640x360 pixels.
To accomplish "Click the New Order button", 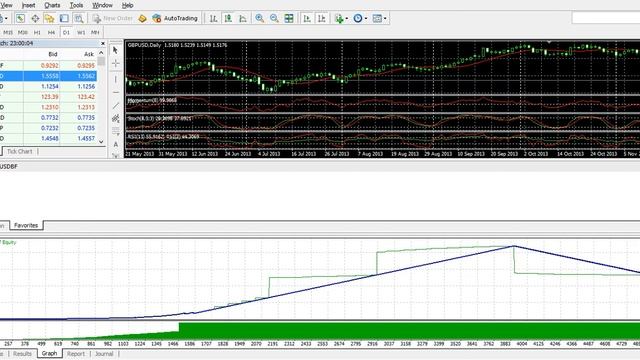I will [113, 18].
